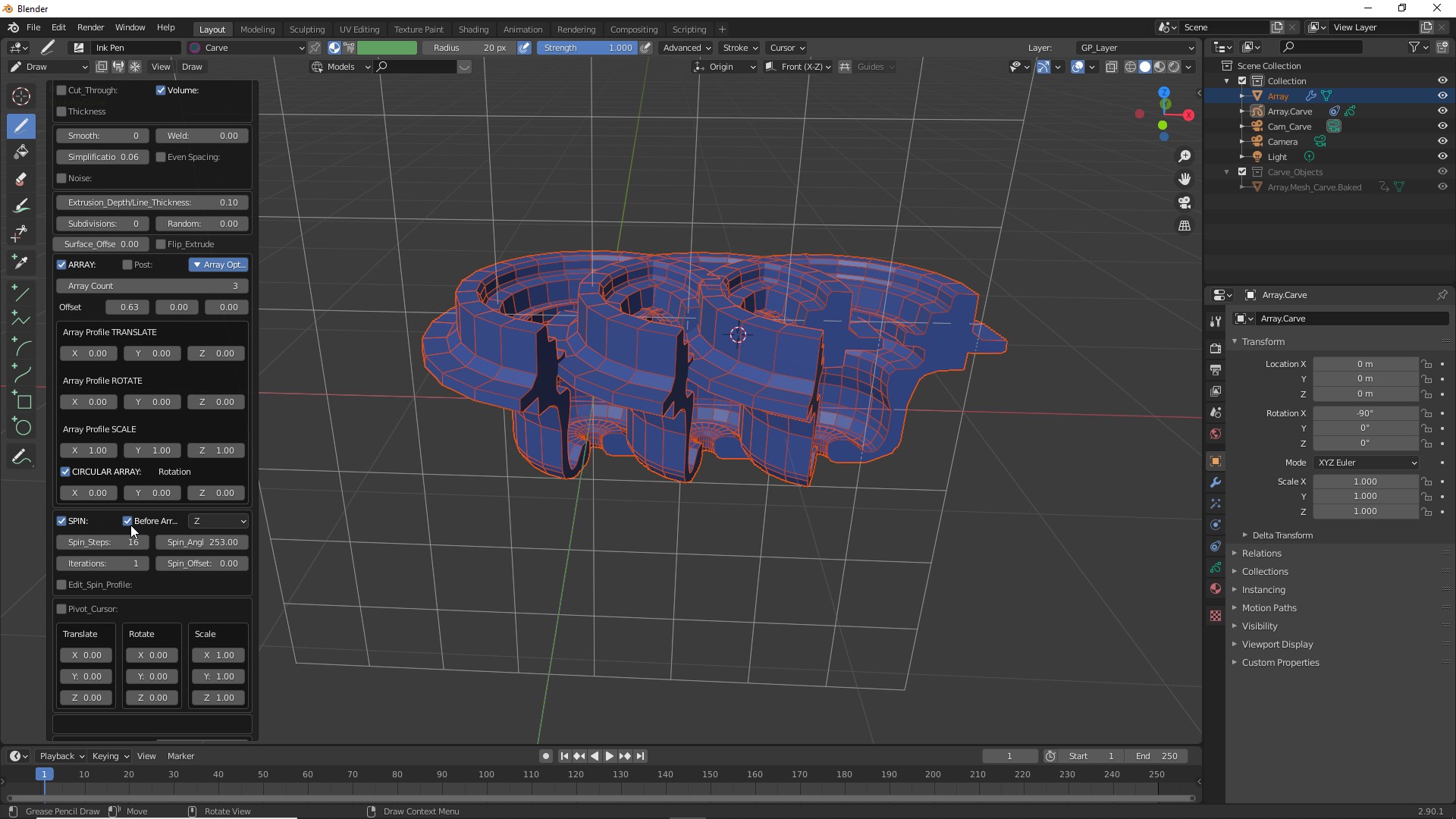Click the zoom magnifier viewport gizmo
This screenshot has width=1456, height=819.
(x=1185, y=156)
